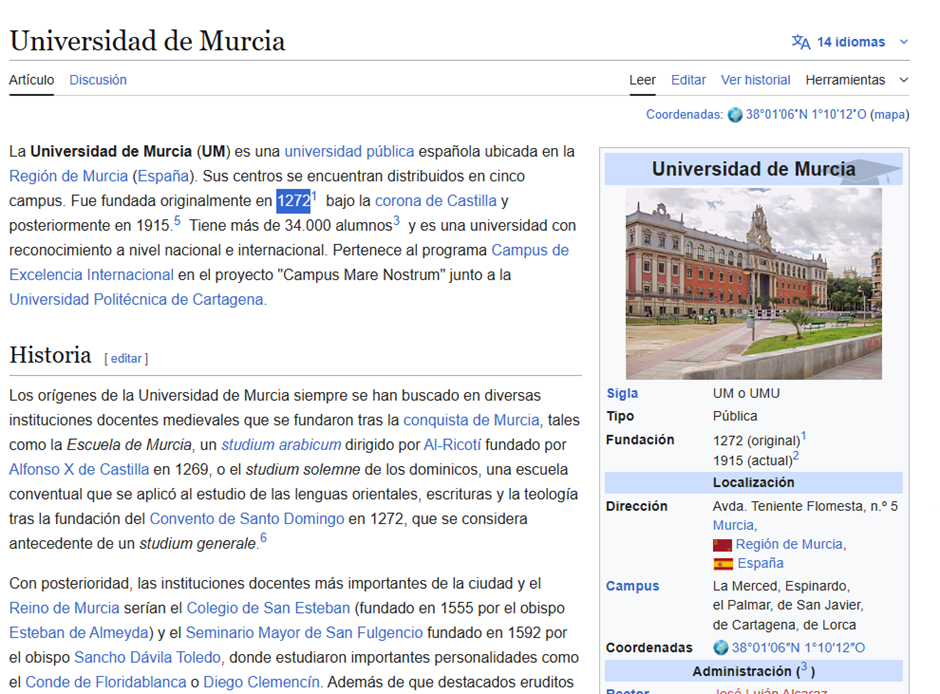Screen dimensions: 940x694
Task: Click the editar link next to Historia
Action: point(126,358)
